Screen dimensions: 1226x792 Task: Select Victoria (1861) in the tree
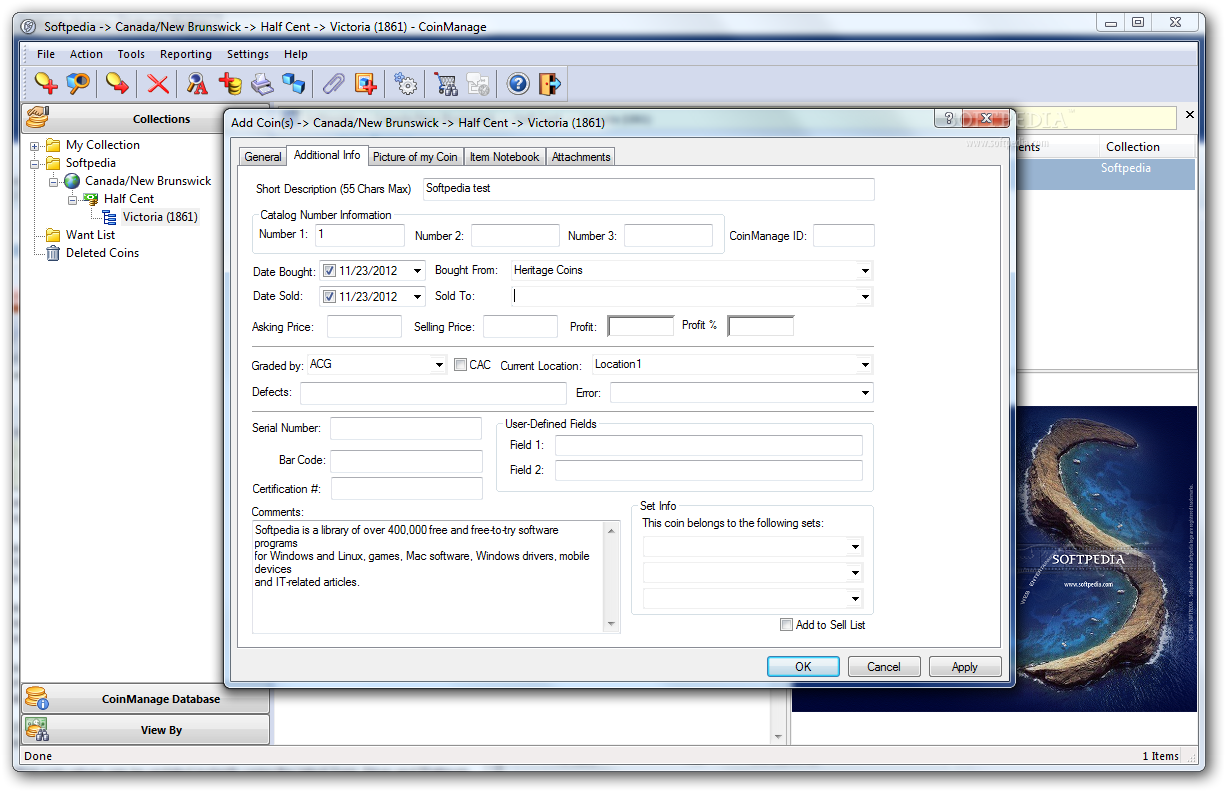pos(160,217)
